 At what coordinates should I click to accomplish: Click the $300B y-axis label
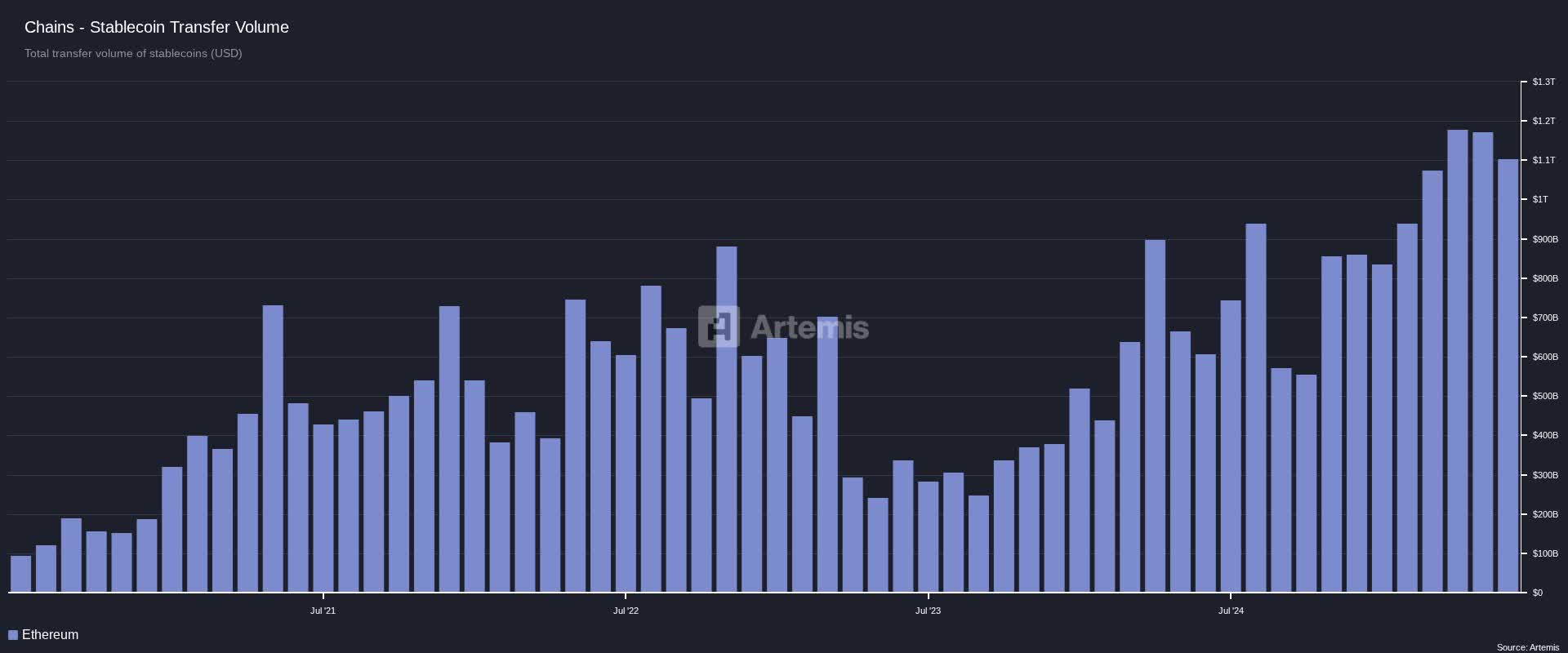coord(1545,475)
